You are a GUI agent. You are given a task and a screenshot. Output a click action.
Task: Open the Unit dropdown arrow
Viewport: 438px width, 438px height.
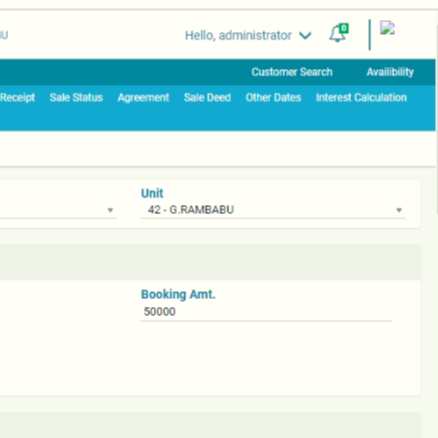point(399,210)
